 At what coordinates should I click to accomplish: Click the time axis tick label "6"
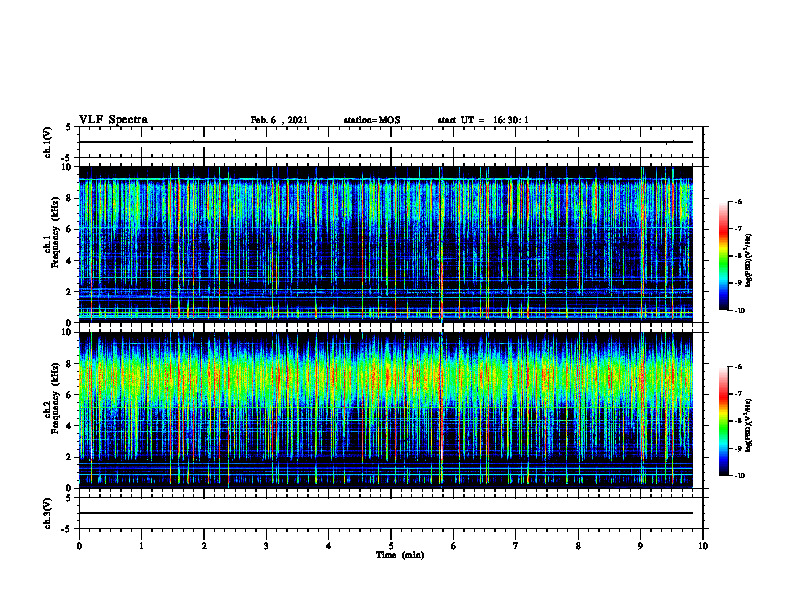coord(454,546)
